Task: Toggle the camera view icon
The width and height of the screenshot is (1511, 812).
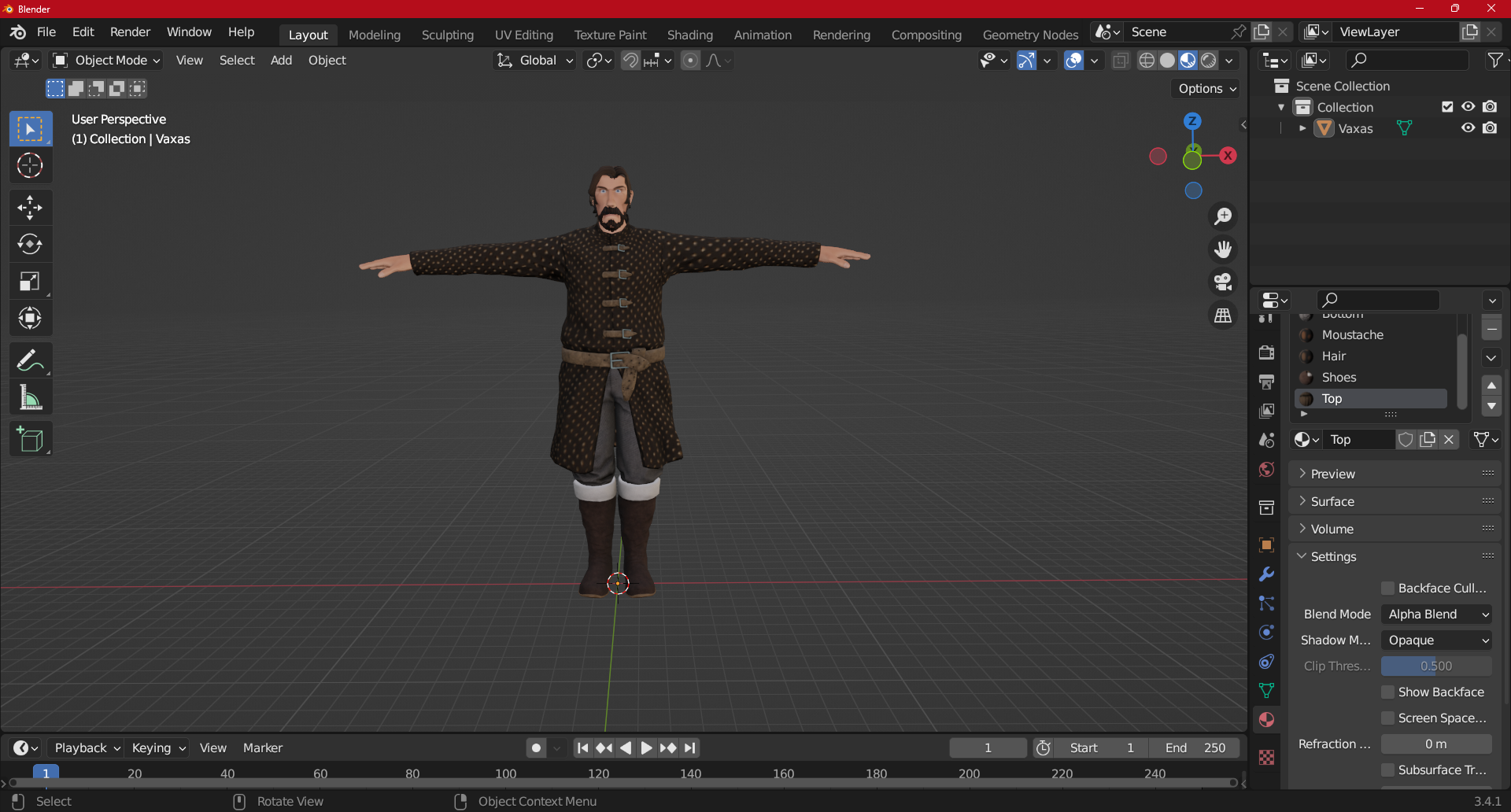Action: (x=1223, y=282)
